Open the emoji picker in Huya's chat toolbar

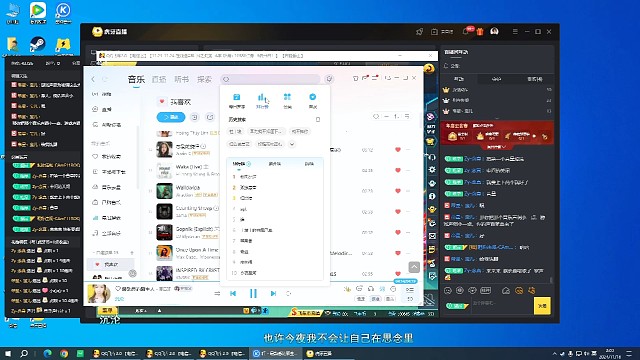point(448,291)
